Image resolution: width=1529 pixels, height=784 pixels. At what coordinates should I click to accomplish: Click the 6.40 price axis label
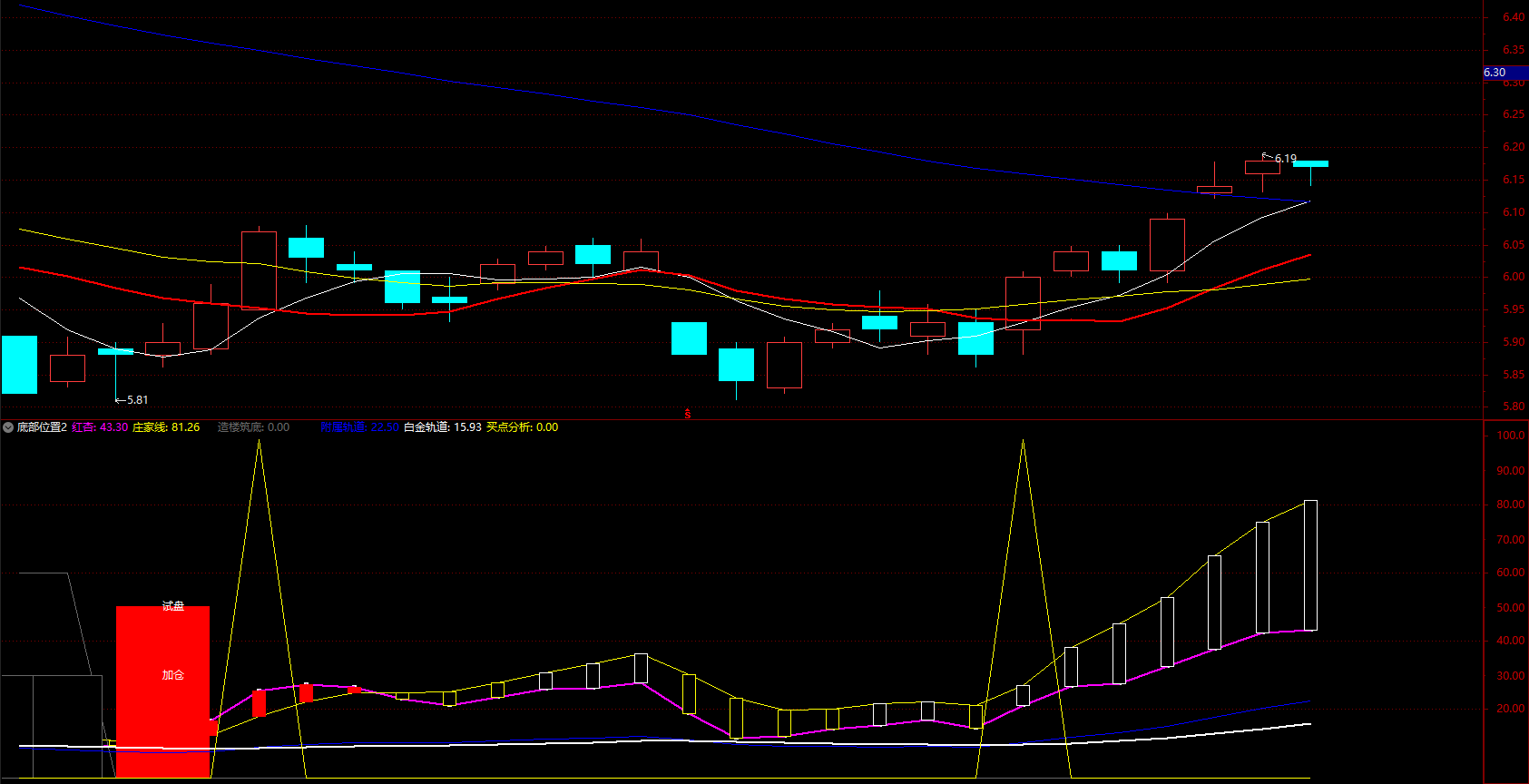point(1514,17)
